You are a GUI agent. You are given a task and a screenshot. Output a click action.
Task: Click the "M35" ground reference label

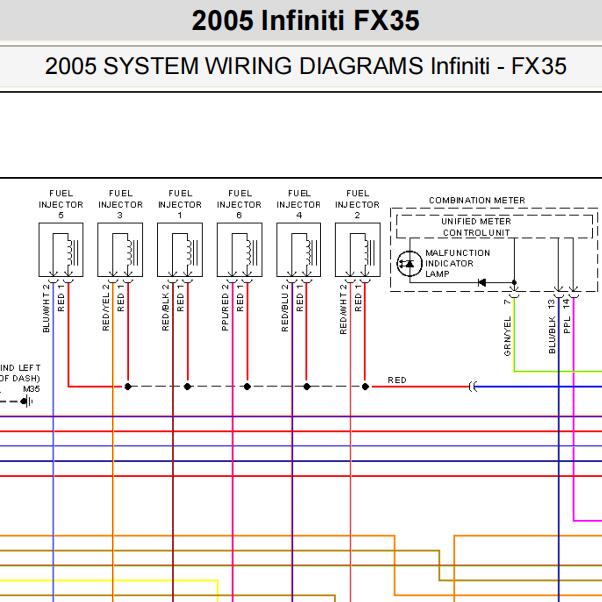point(31,389)
